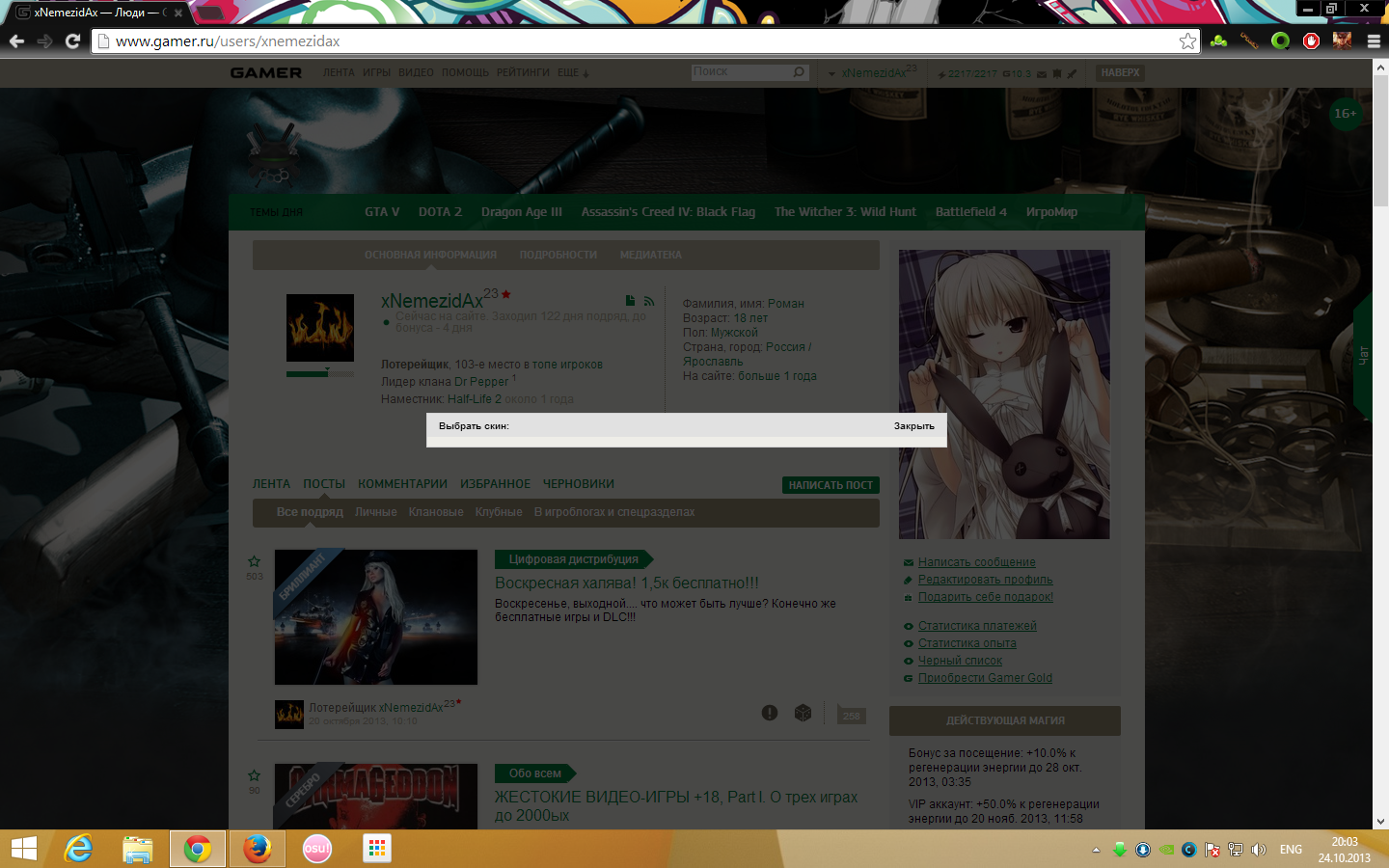Open the RSS feed icon beside xNemezidAx
Viewport: 1389px width, 868px height.
[649, 301]
